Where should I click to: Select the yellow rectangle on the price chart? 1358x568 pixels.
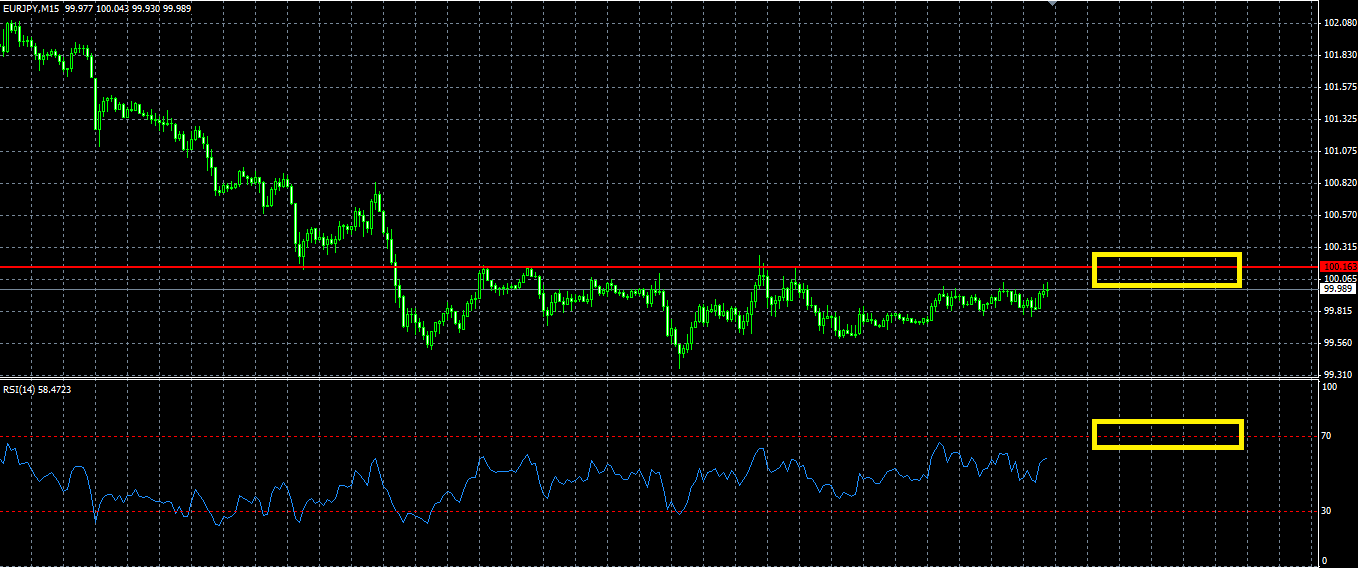pyautogui.click(x=1167, y=270)
